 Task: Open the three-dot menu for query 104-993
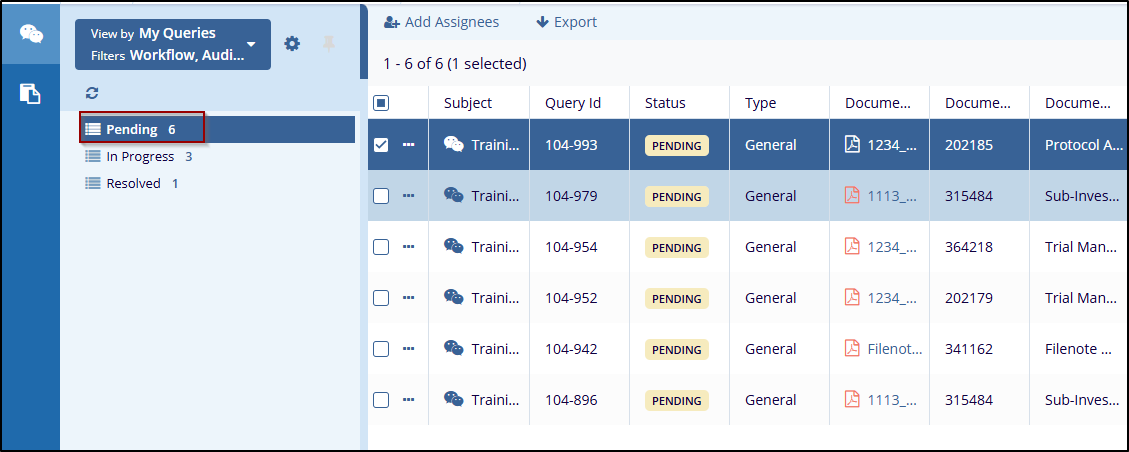tap(408, 145)
